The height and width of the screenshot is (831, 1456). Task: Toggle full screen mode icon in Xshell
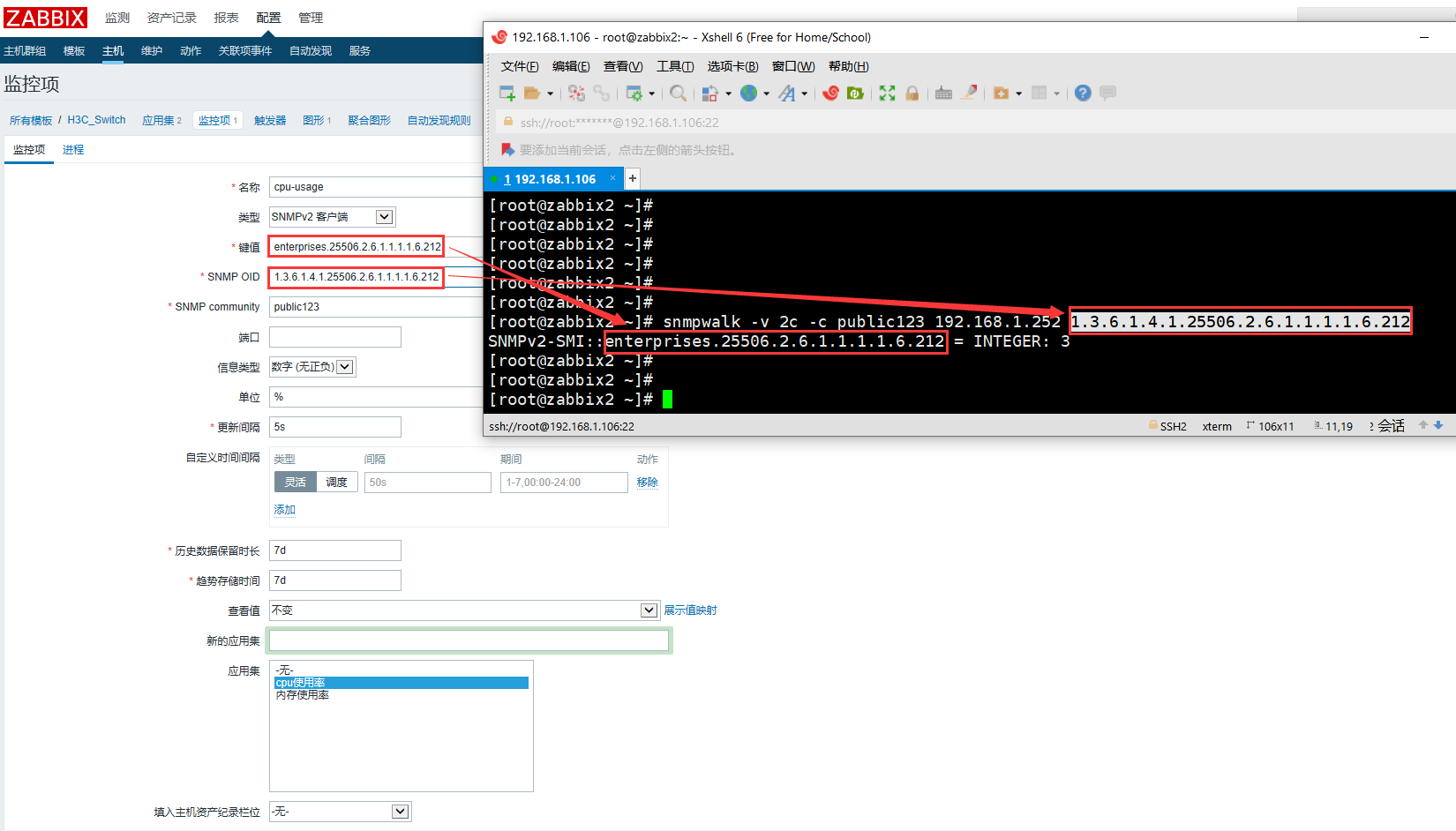(888, 94)
